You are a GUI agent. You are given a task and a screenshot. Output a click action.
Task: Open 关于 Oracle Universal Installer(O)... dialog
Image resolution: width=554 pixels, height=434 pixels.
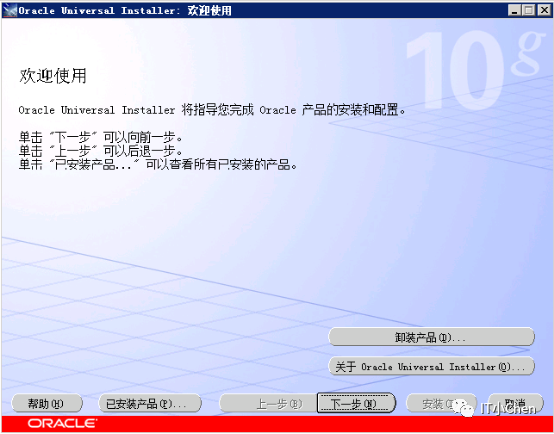[x=431, y=366]
